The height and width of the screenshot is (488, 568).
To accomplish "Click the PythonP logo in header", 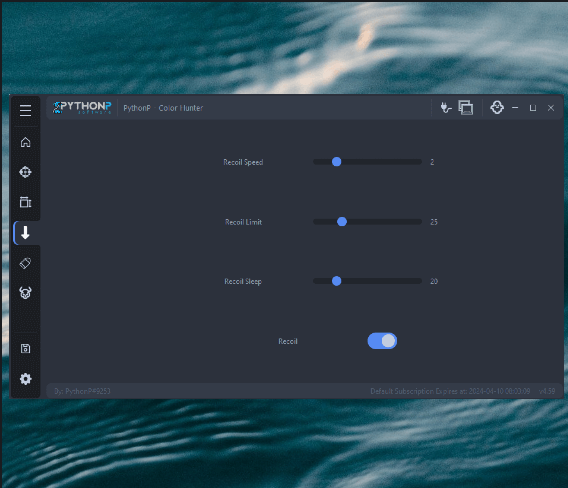I will click(82, 108).
